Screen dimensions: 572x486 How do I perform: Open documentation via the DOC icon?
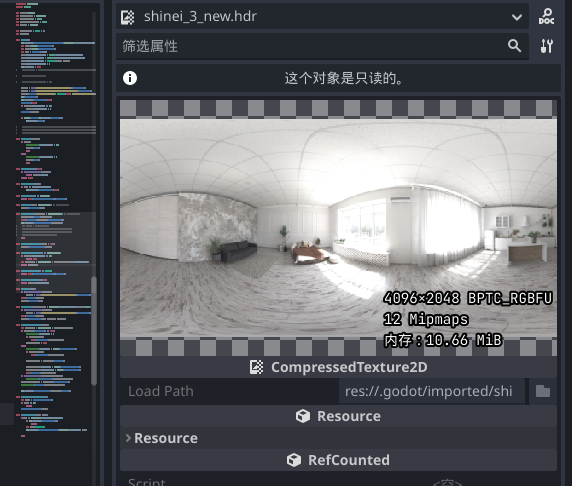(546, 16)
